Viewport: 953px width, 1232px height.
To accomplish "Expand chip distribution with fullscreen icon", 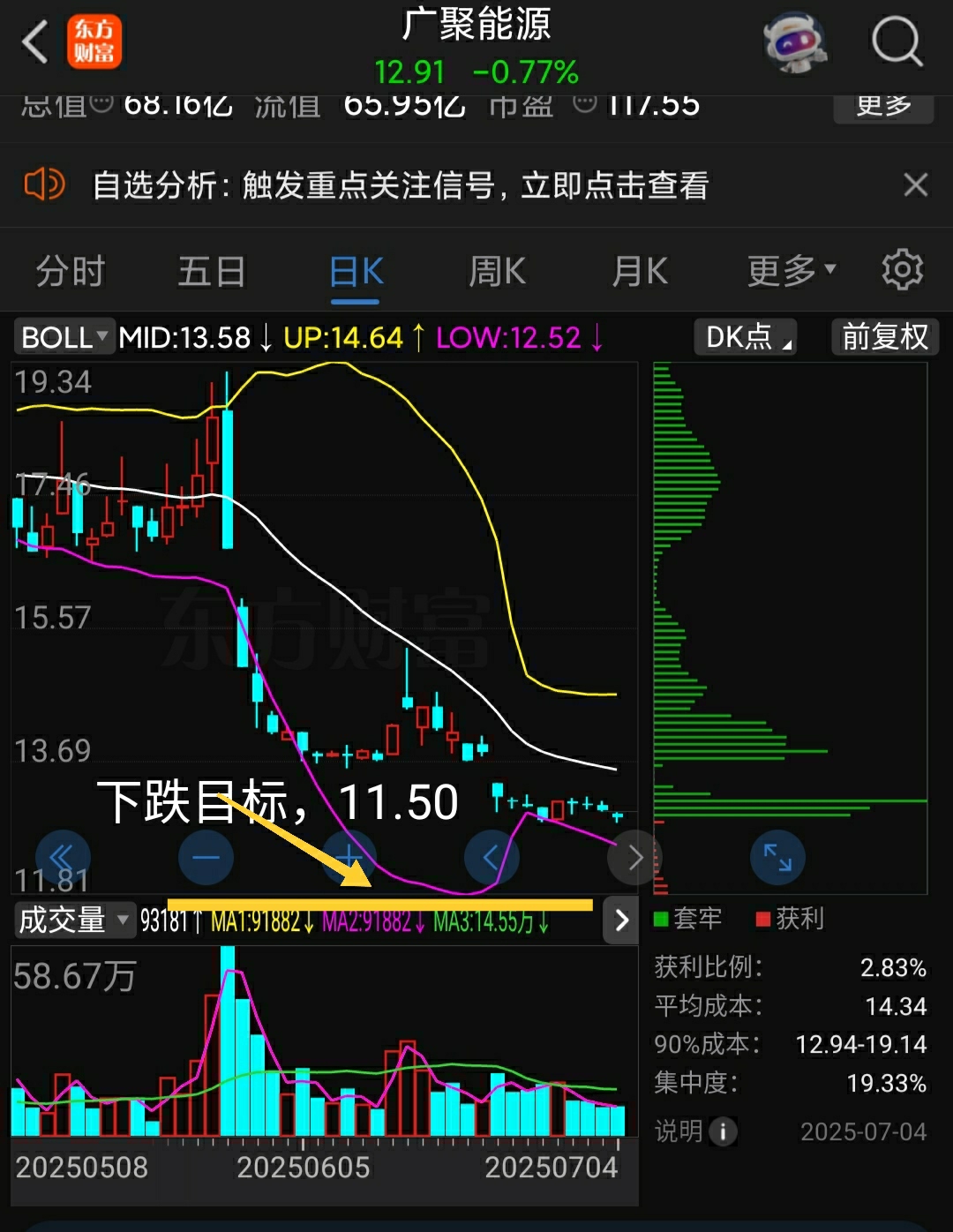I will pyautogui.click(x=777, y=857).
